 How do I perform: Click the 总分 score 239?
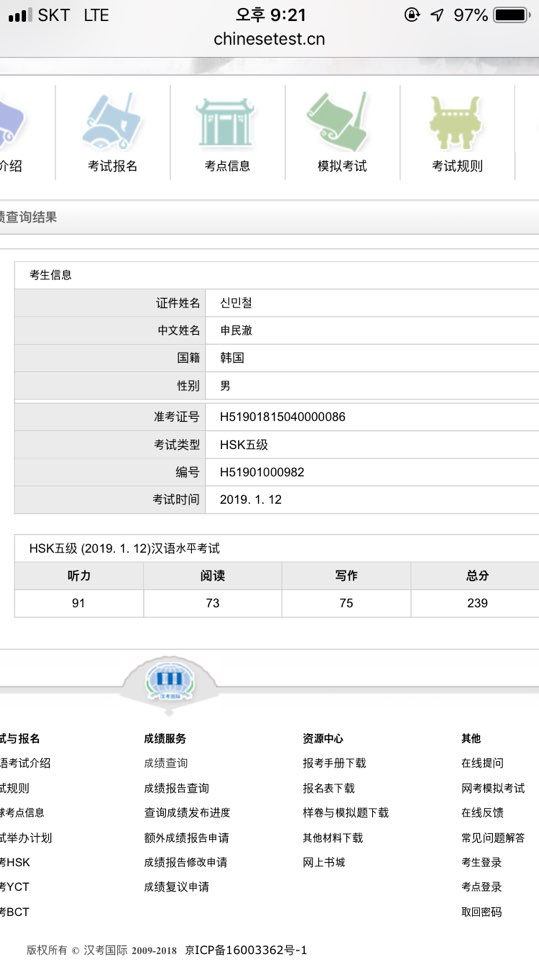pyautogui.click(x=477, y=603)
